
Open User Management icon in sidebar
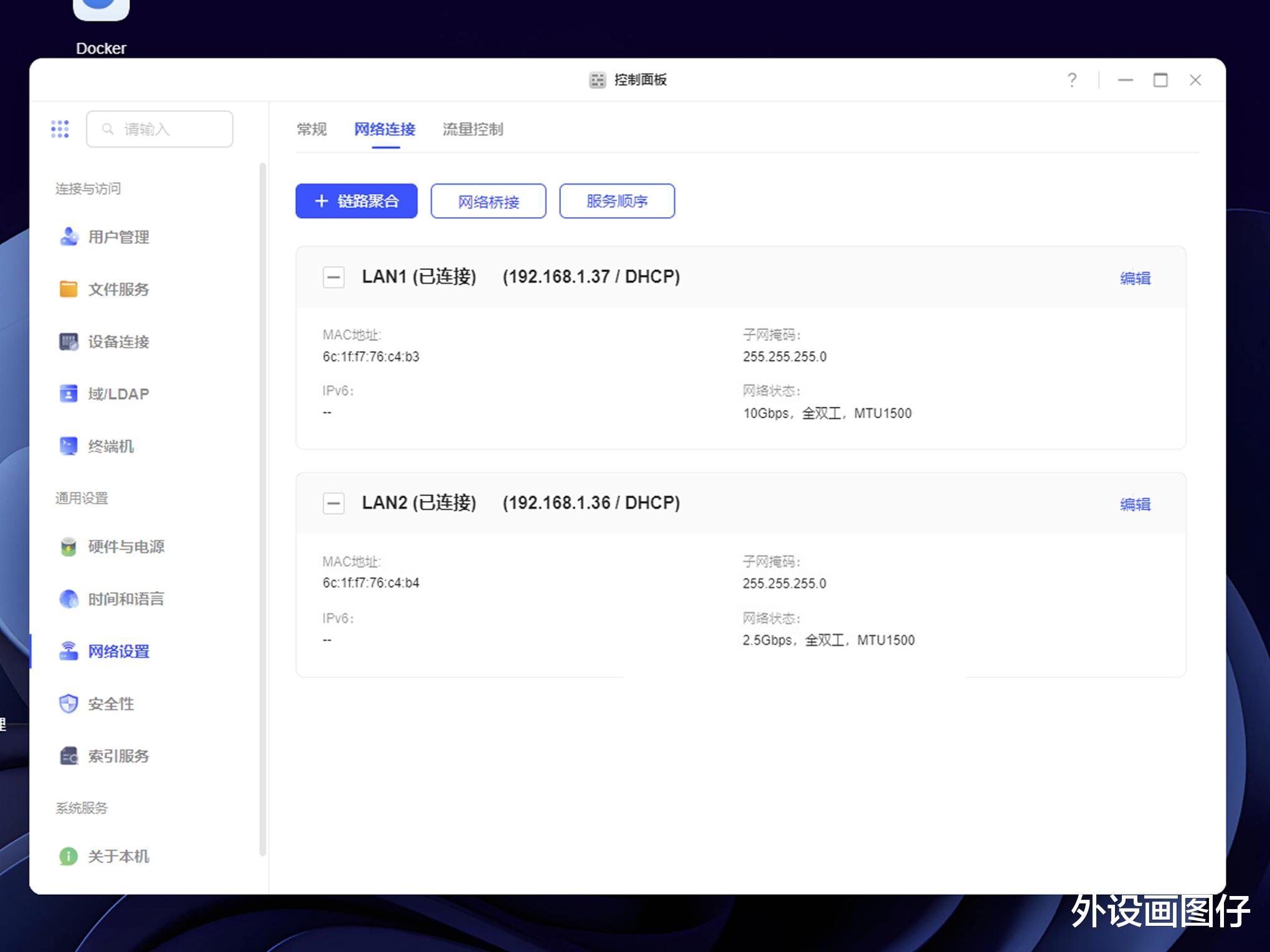click(x=68, y=237)
